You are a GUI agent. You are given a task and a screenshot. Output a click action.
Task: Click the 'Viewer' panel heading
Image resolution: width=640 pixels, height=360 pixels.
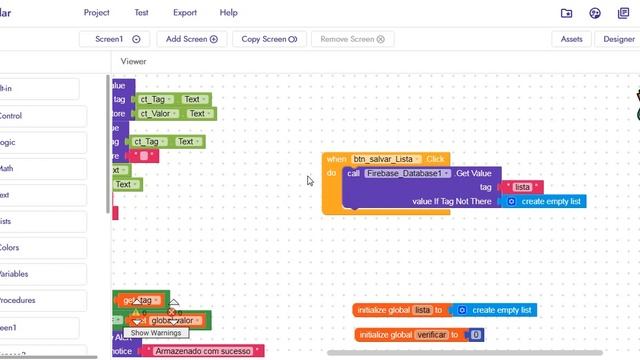133,61
